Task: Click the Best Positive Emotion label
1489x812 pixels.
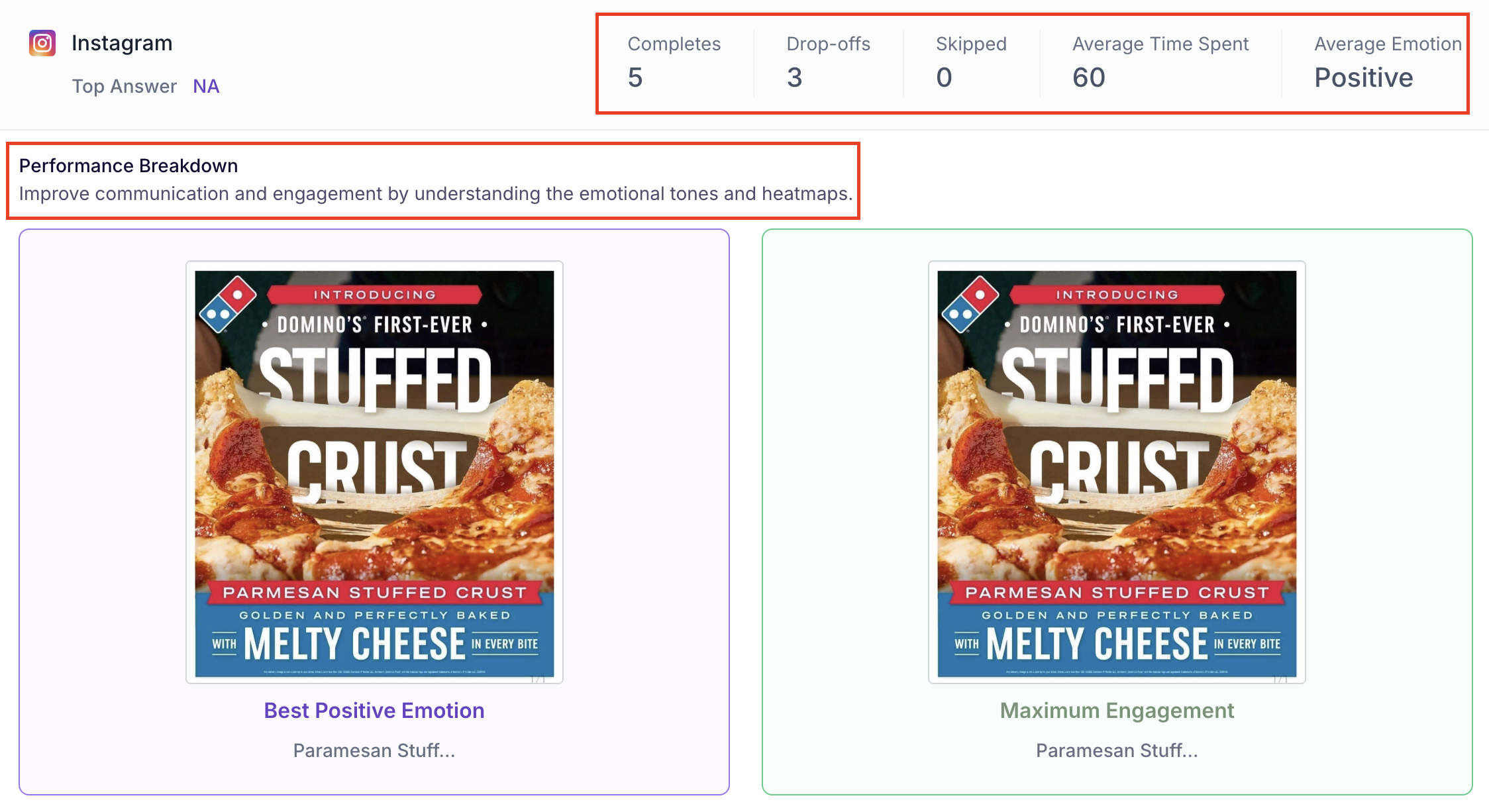Action: coord(374,710)
